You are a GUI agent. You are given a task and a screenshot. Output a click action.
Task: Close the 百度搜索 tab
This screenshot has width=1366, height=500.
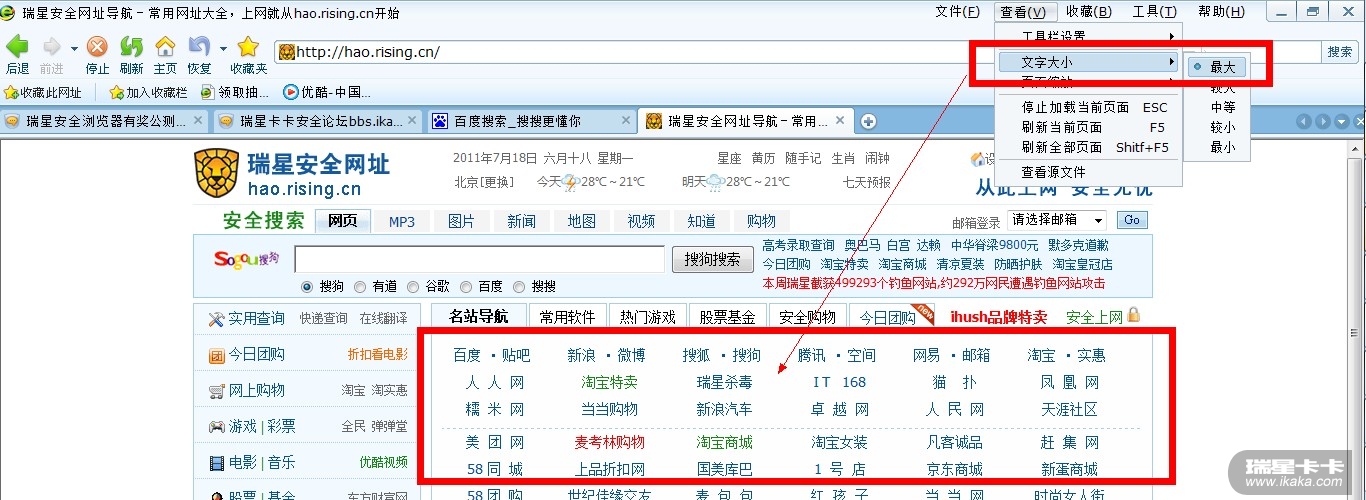626,121
